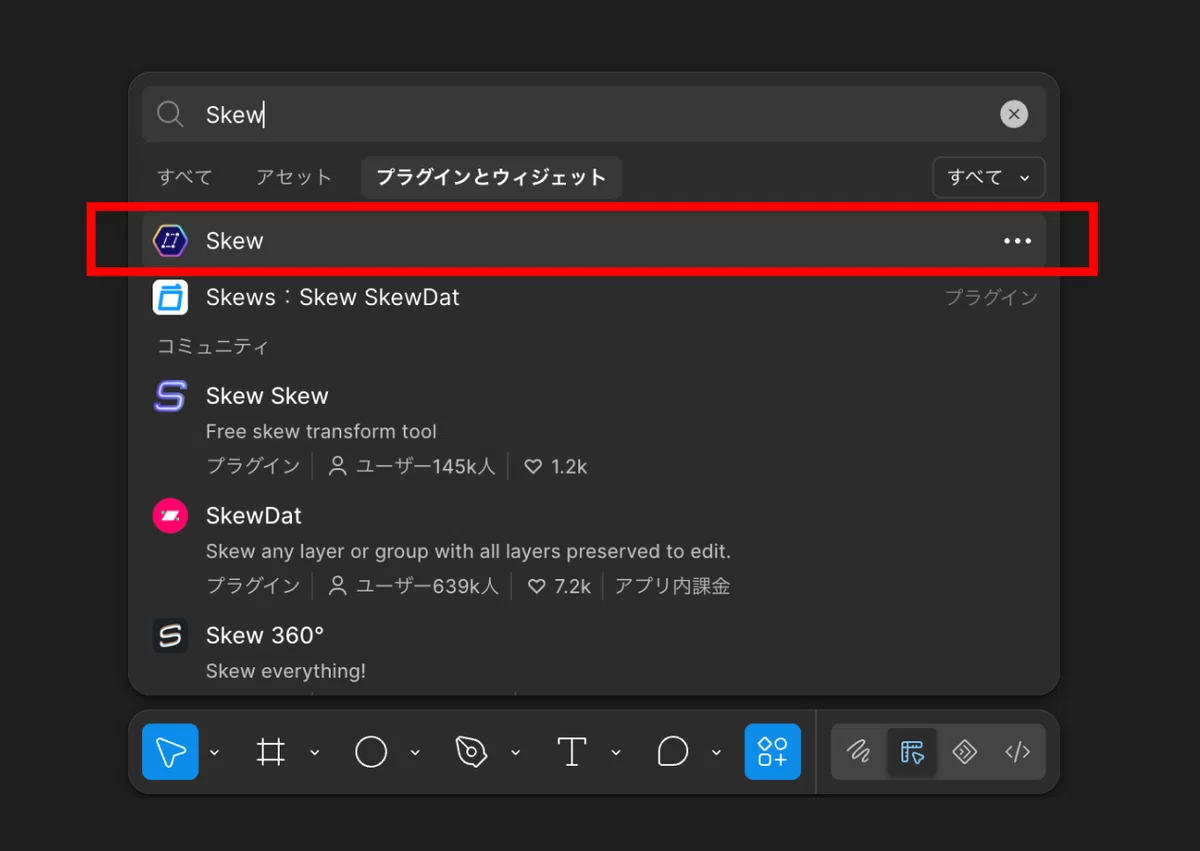Click the アプリ内課金 label
This screenshot has height=851, width=1200.
point(672,586)
